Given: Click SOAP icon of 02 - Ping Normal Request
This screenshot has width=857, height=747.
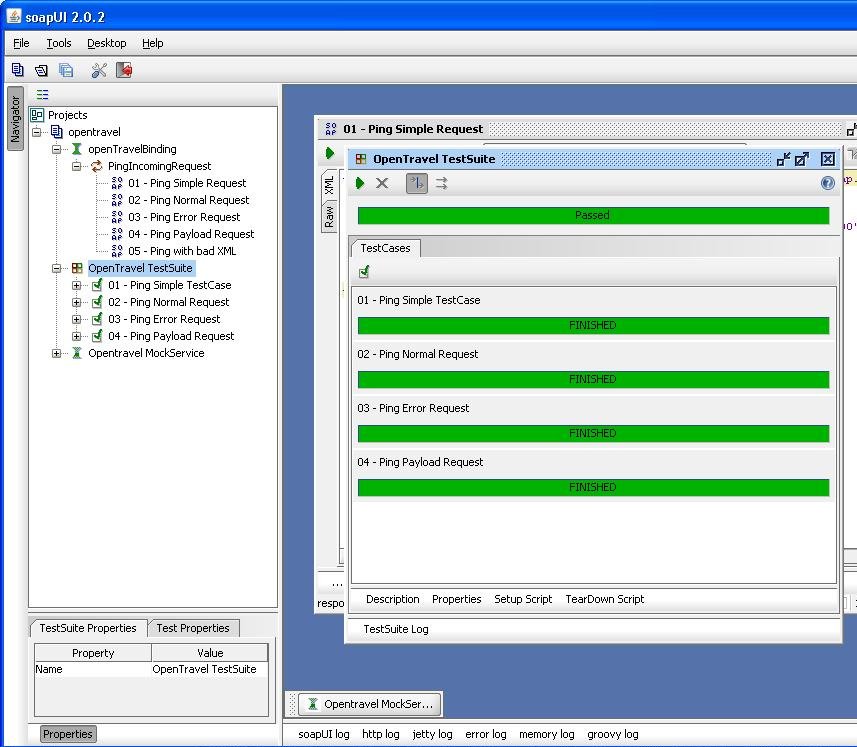Looking at the screenshot, I should (117, 199).
